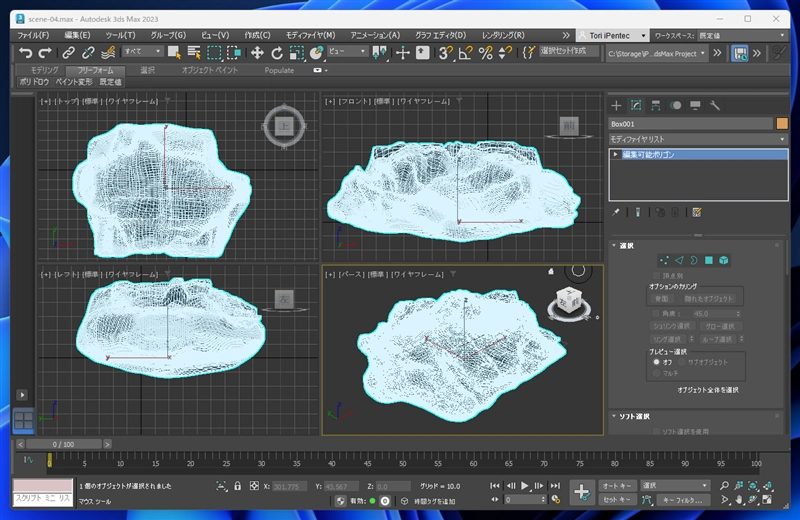Toggle the 3D Snaps icon
Screen dimensions: 800x520
[x=445, y=53]
